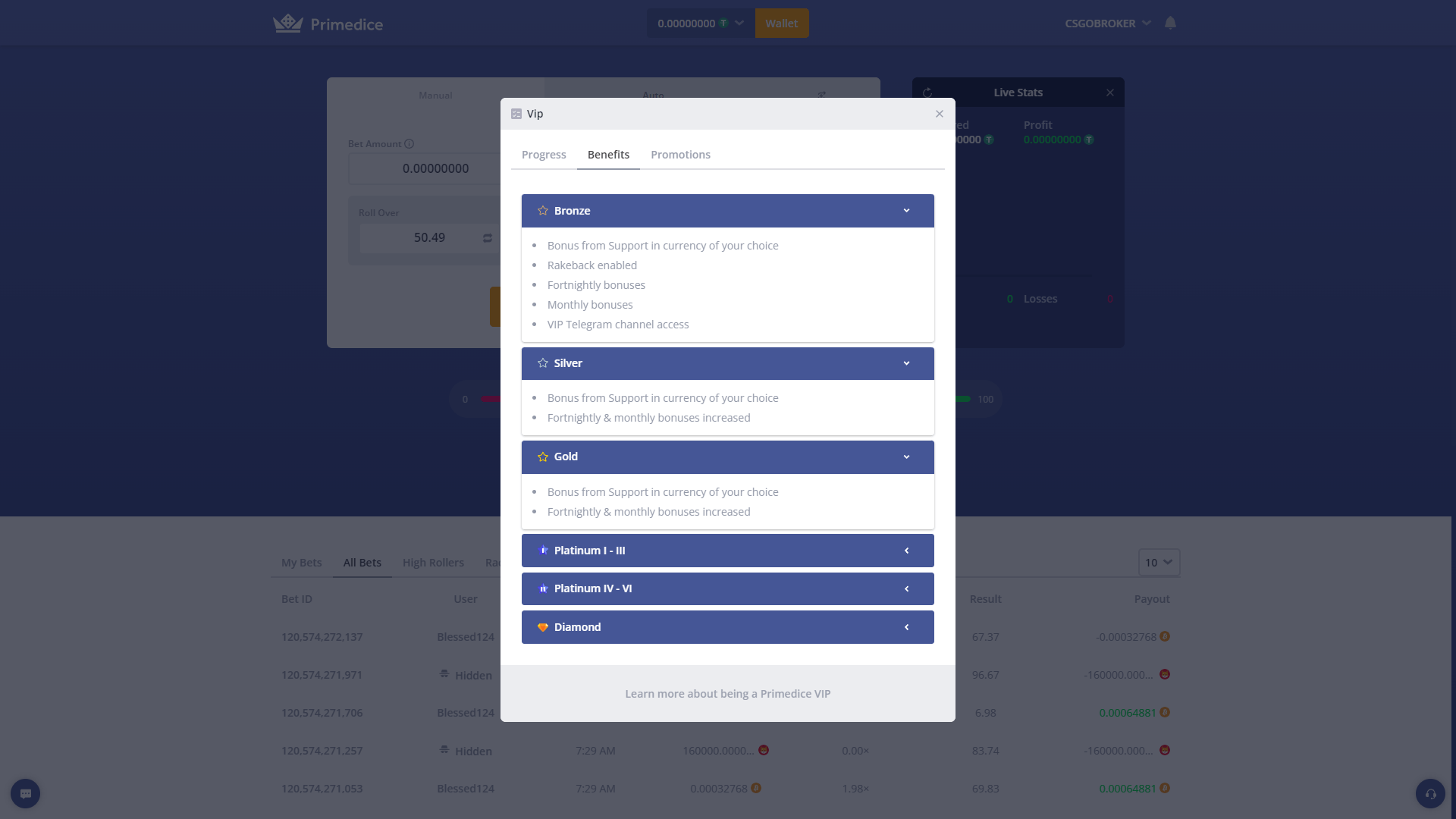This screenshot has height=819, width=1456.
Task: Collapse the Gold section chevron
Action: [906, 457]
